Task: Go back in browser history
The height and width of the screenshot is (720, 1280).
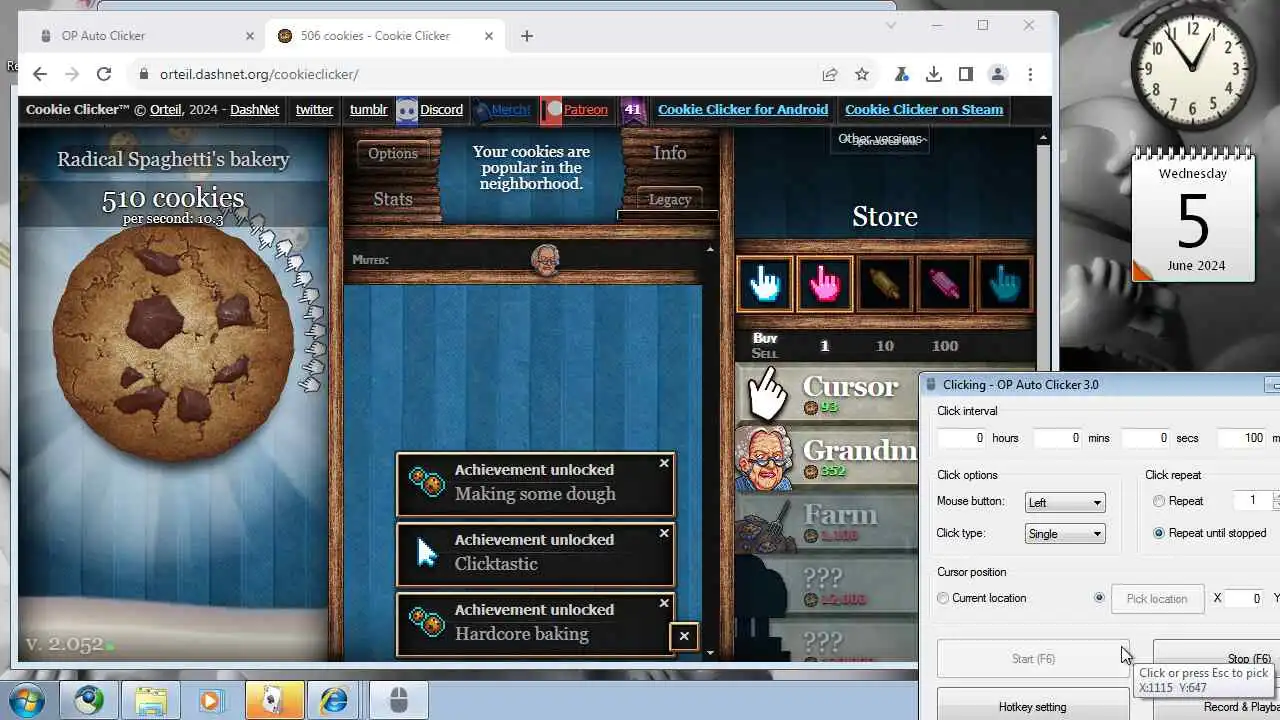Action: pos(40,74)
